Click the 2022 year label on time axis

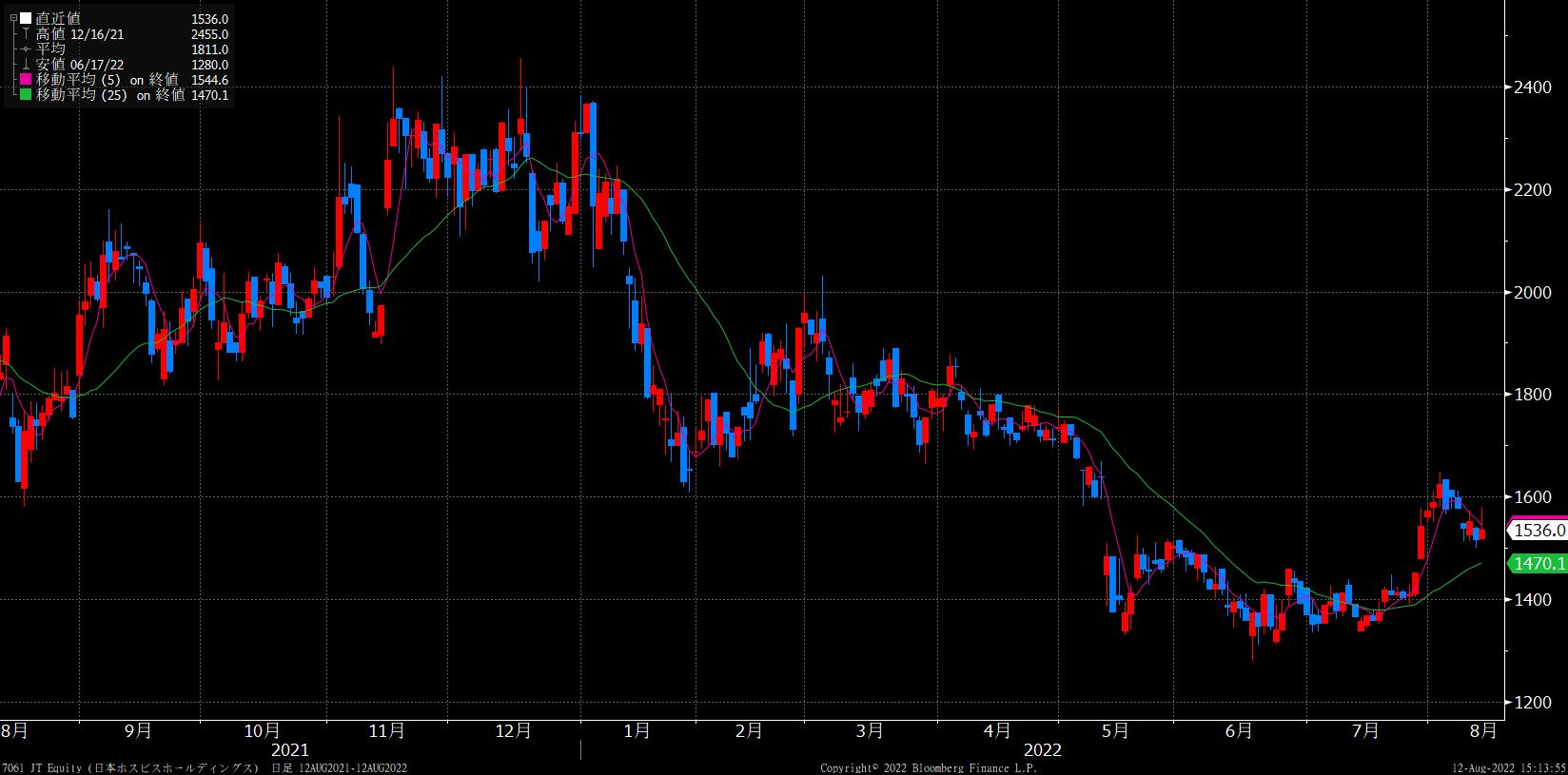point(1044,750)
